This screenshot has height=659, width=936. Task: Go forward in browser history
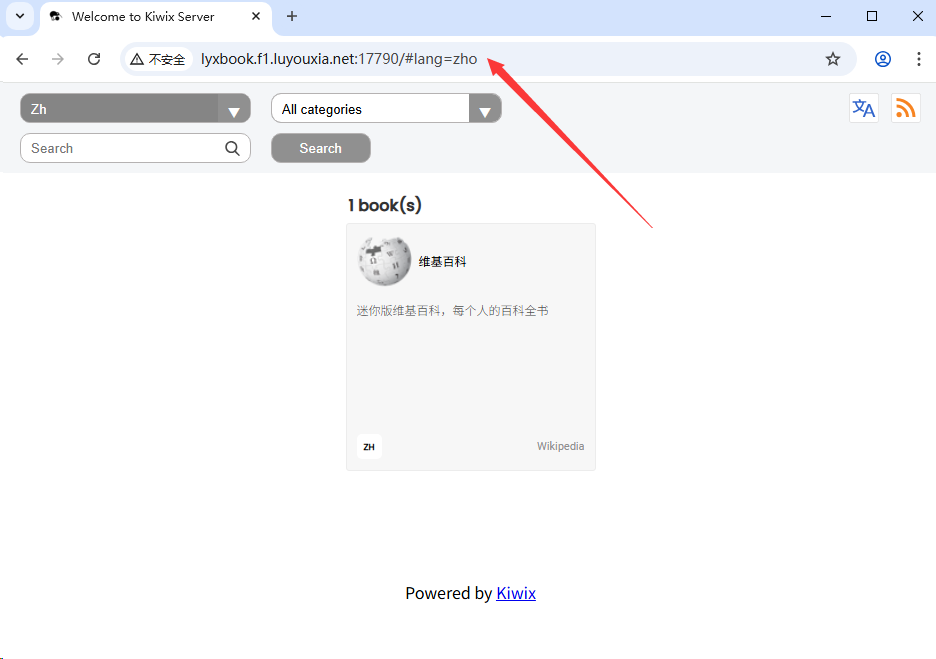[58, 59]
